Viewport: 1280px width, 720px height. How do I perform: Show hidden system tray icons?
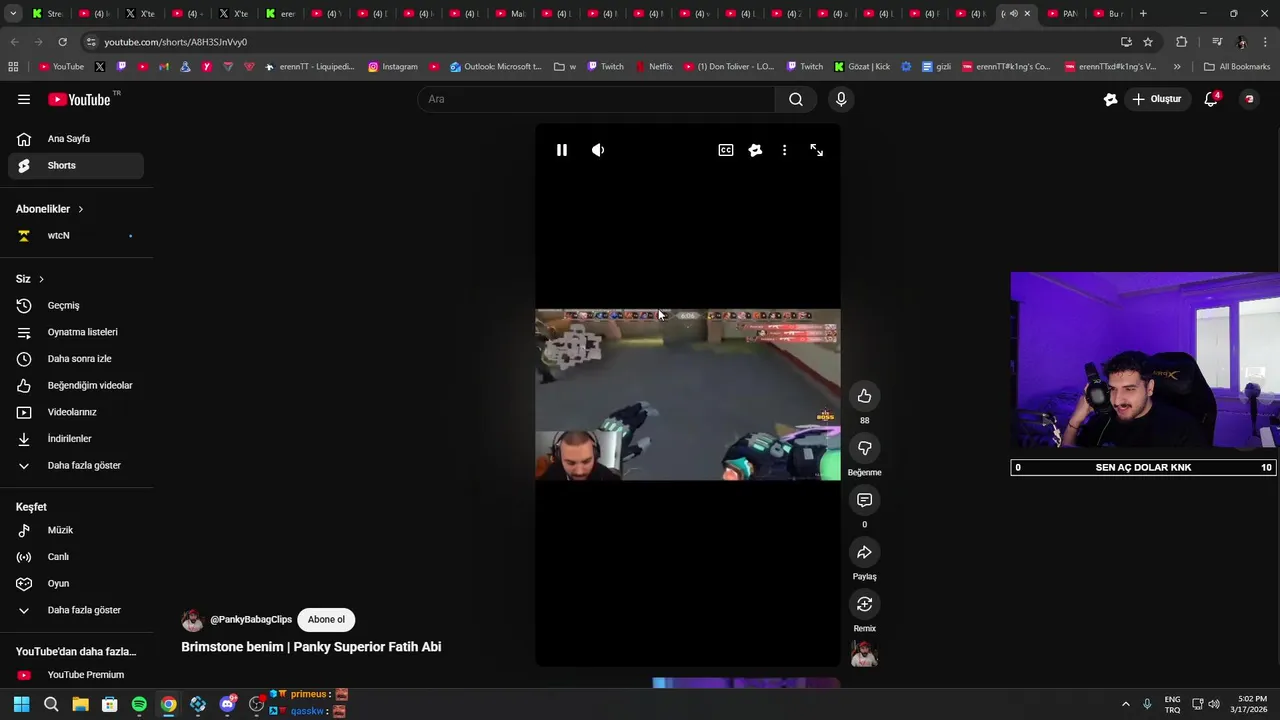coord(1125,704)
